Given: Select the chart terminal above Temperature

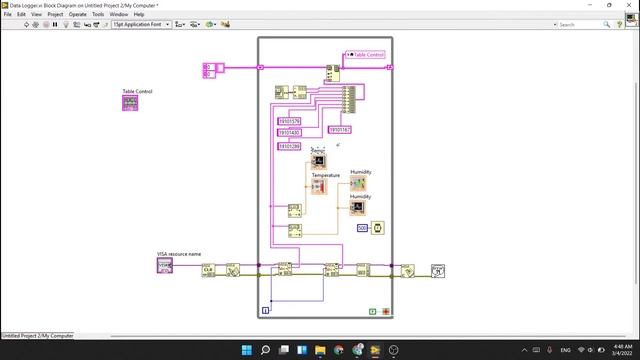Looking at the screenshot, I should (319, 161).
